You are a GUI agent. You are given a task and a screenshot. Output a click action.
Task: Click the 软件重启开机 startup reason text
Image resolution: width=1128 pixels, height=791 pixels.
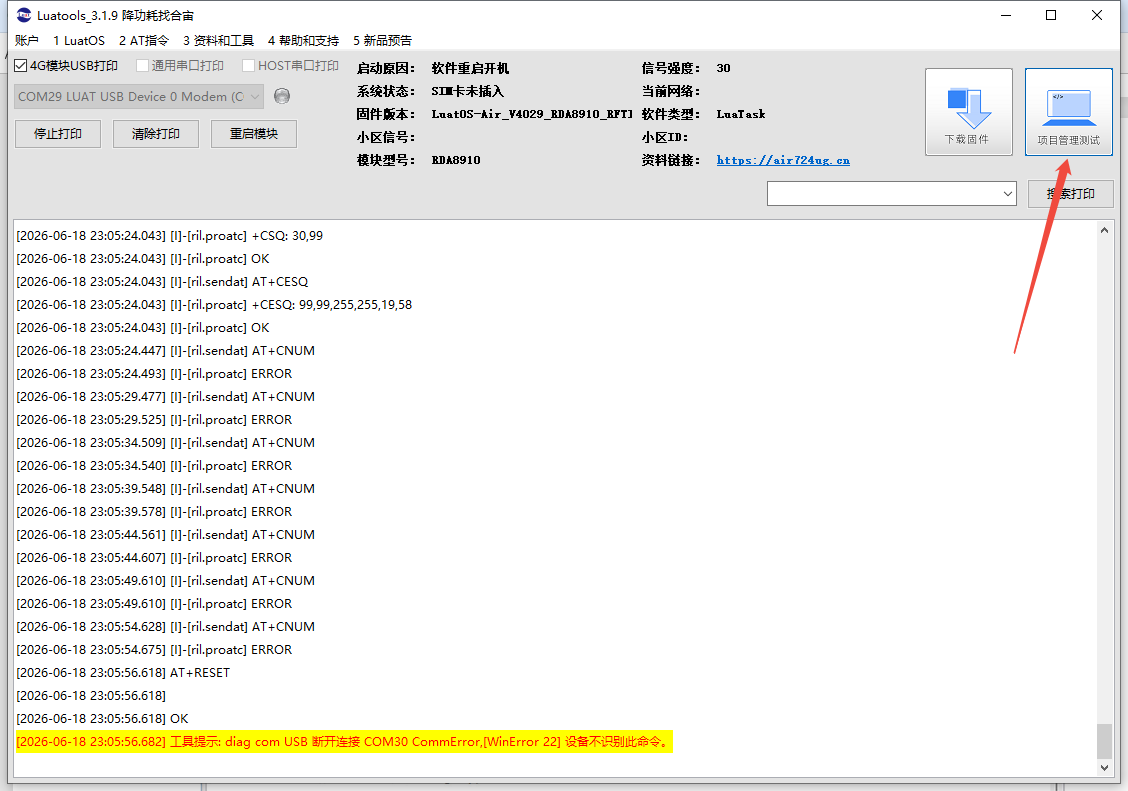click(x=470, y=68)
